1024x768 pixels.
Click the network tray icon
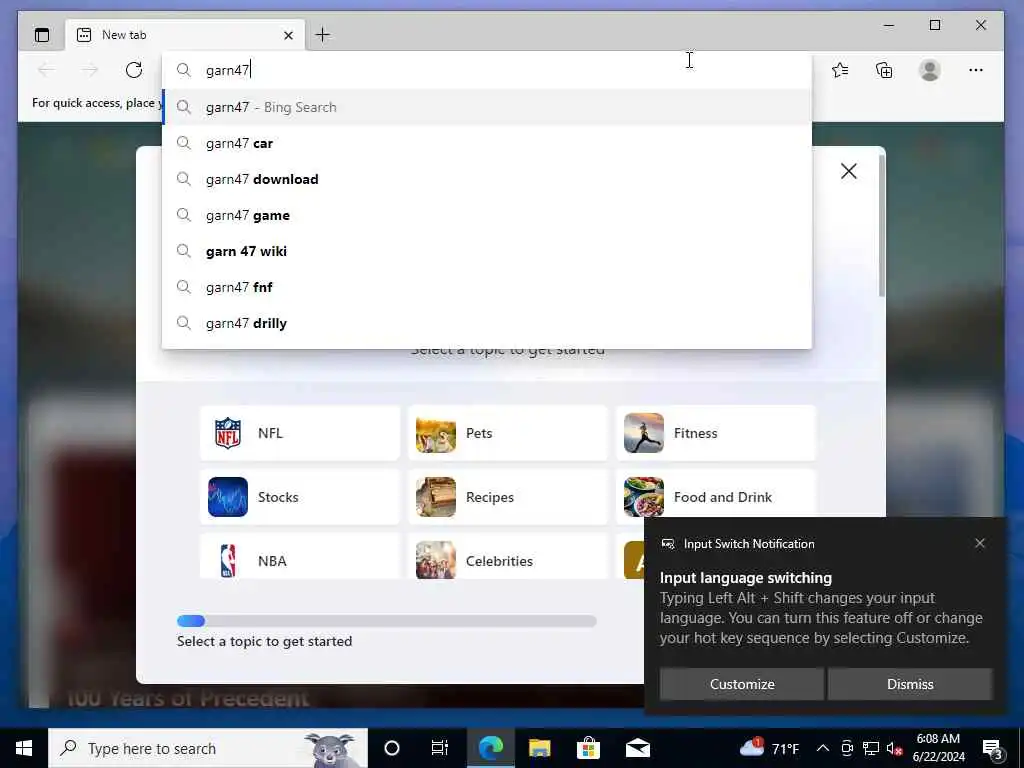click(x=871, y=748)
